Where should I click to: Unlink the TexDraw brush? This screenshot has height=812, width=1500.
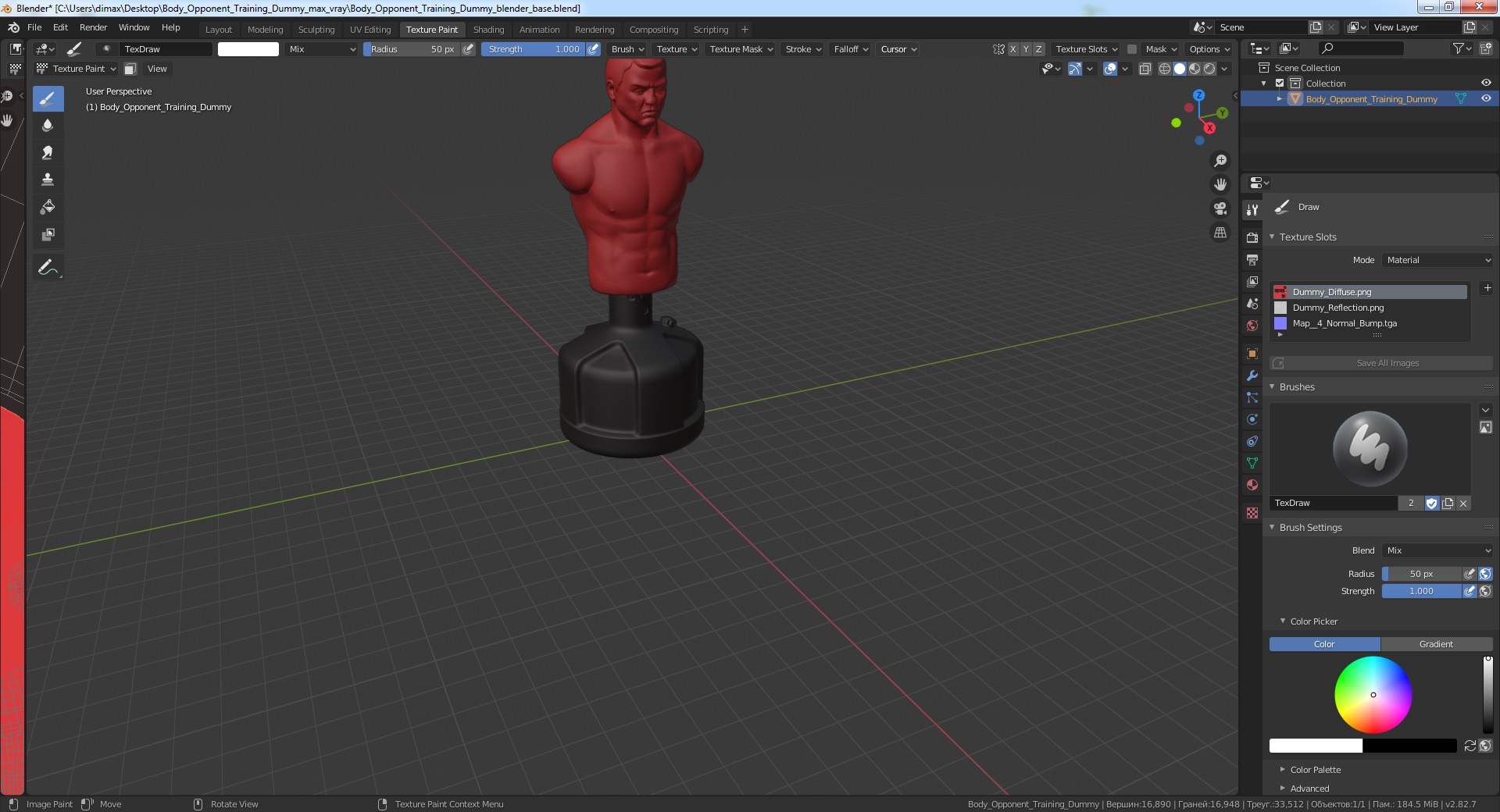pyautogui.click(x=1463, y=504)
